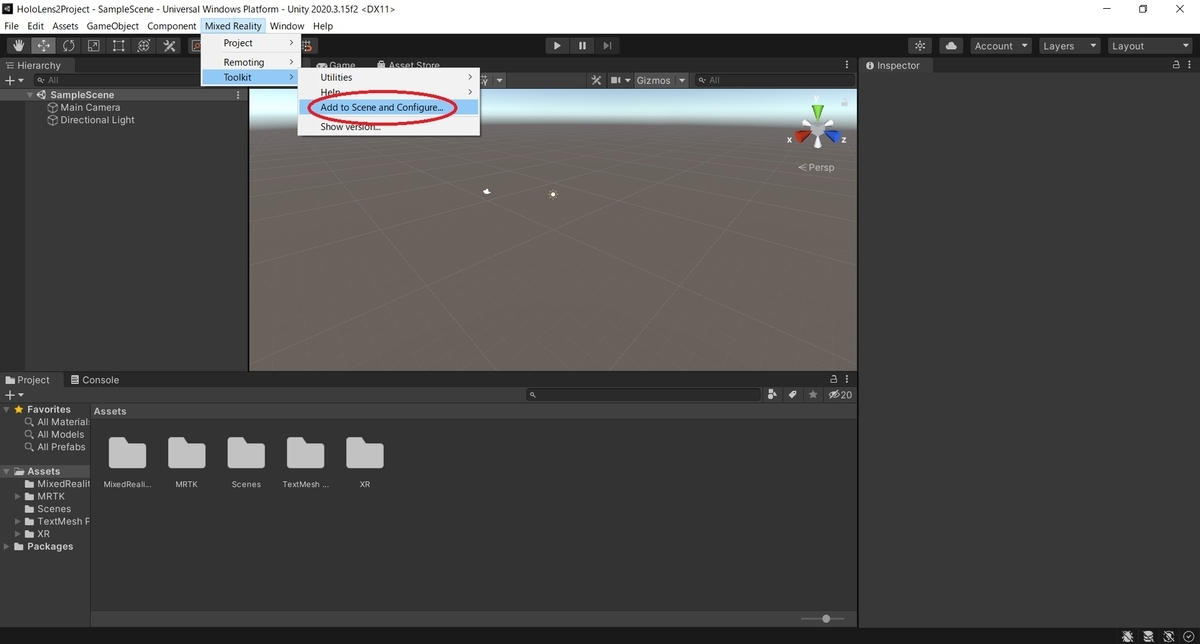Adjust the asset icon size slider
Image resolution: width=1200 pixels, height=644 pixels.
click(x=826, y=619)
